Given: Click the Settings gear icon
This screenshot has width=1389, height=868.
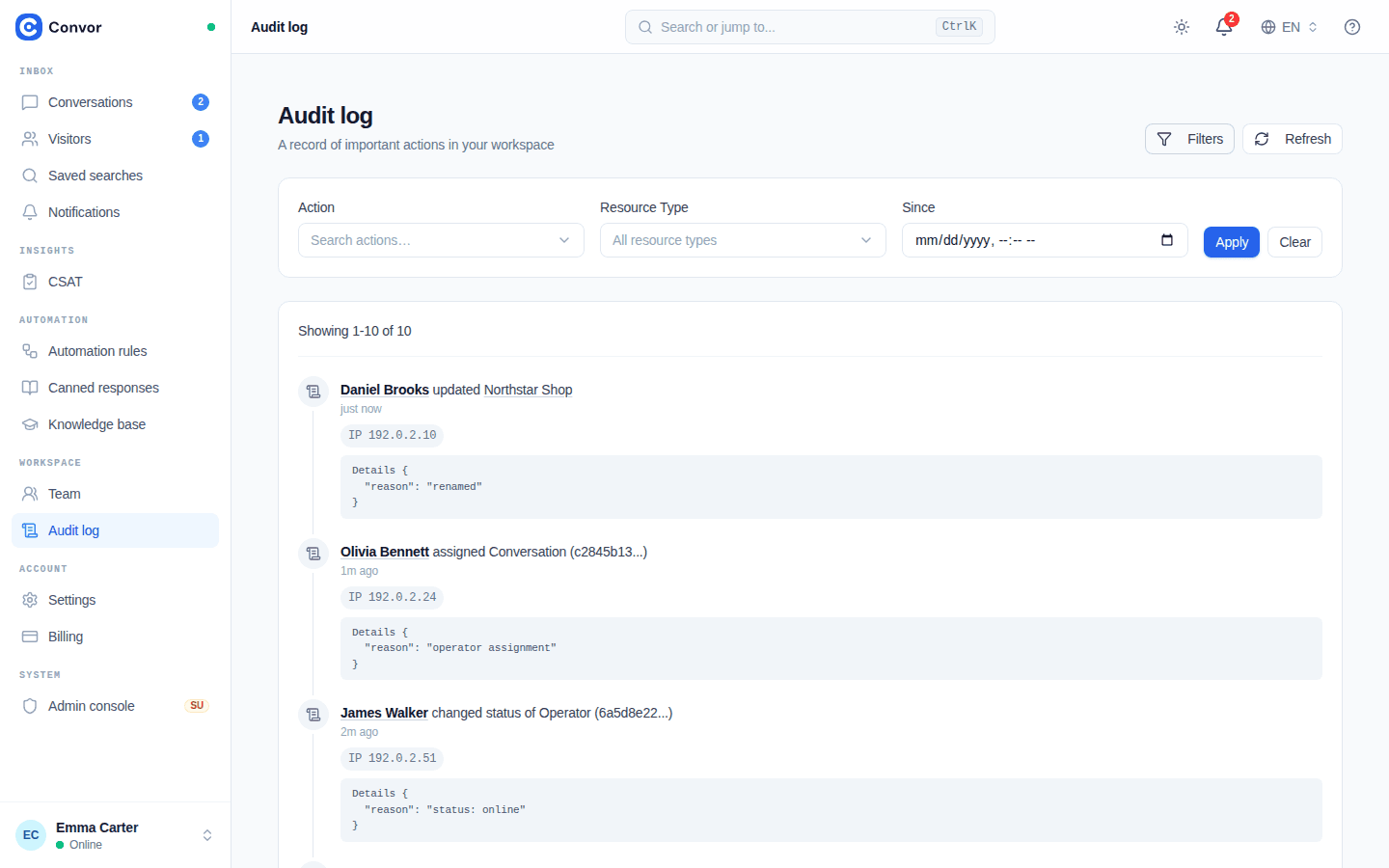Looking at the screenshot, I should pyautogui.click(x=30, y=600).
